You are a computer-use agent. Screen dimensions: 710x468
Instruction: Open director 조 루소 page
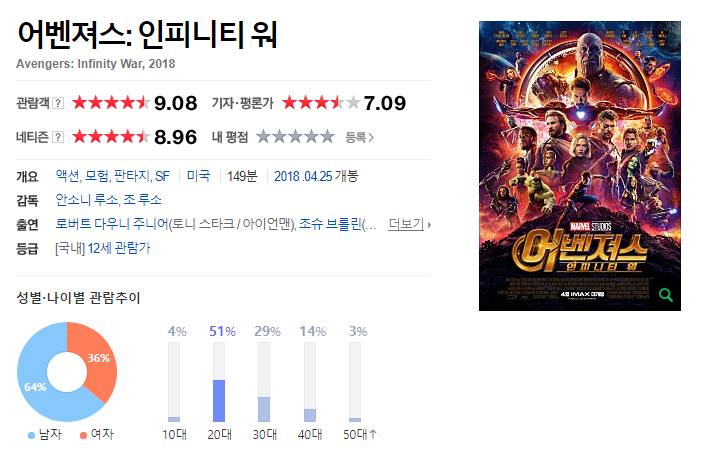point(143,200)
